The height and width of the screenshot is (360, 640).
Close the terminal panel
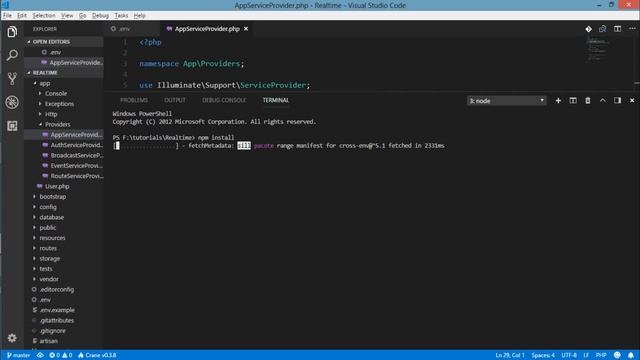[632, 100]
